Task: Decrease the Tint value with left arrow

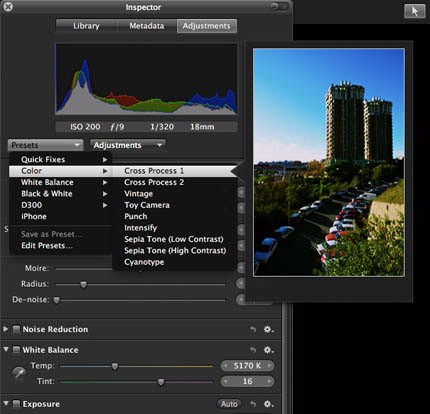Action: point(226,381)
